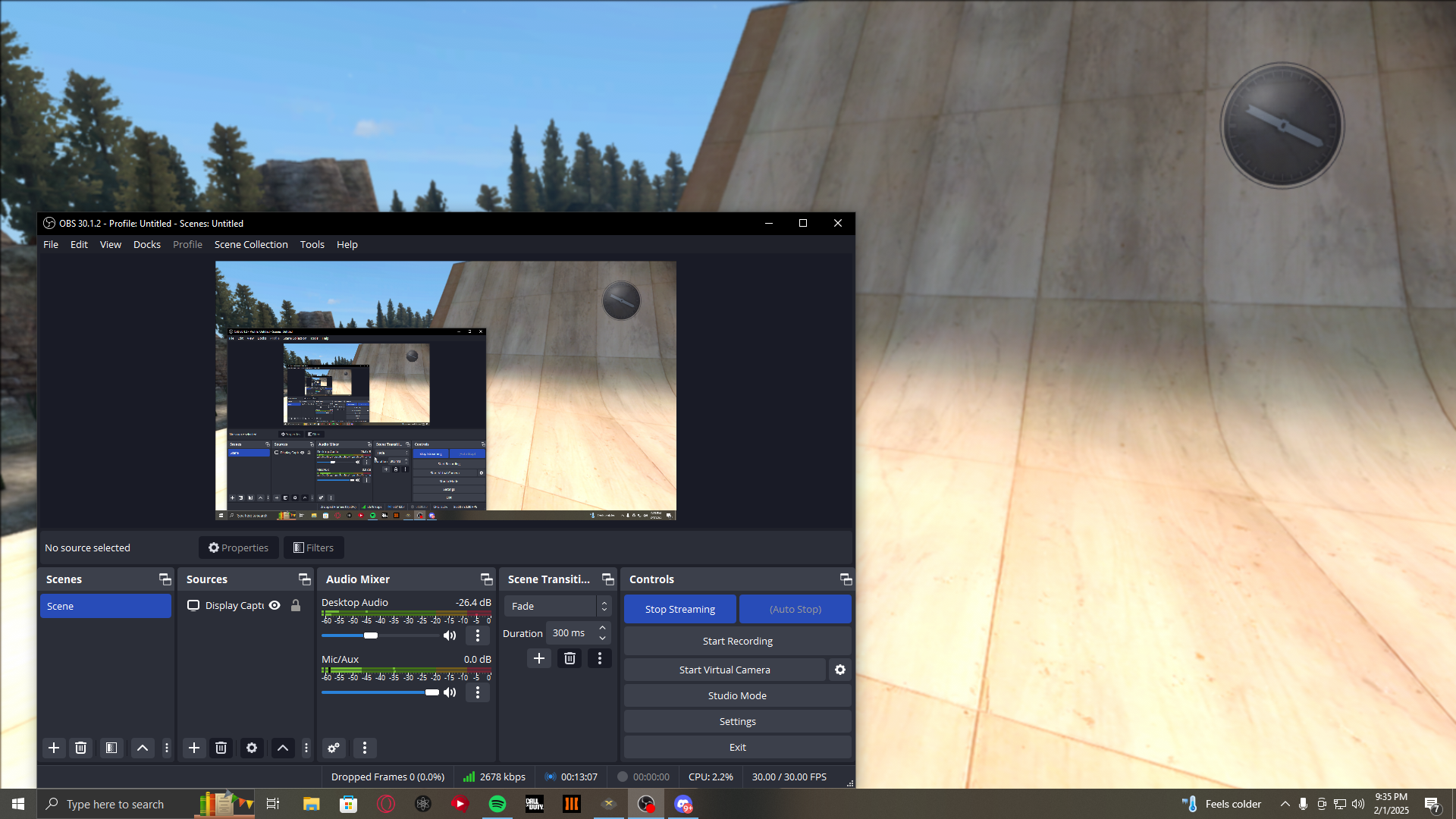Hide the Display Capture source via eye icon
Image resolution: width=1456 pixels, height=819 pixels.
pyautogui.click(x=275, y=605)
